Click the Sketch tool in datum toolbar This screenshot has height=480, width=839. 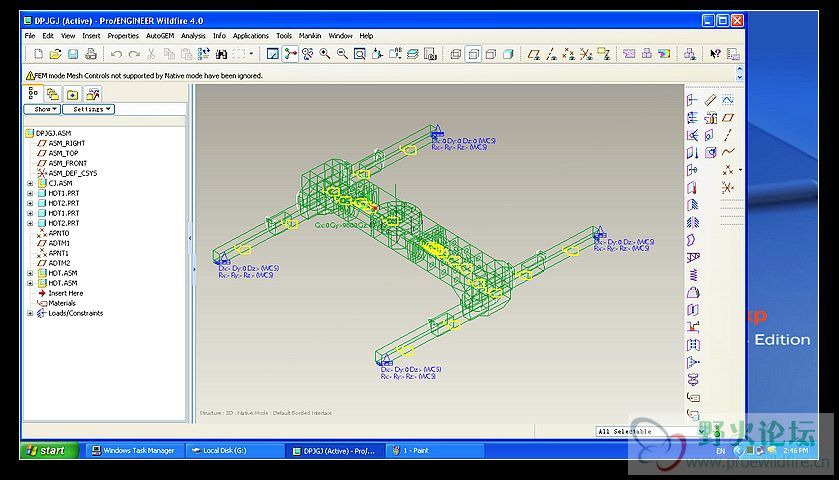pos(728,100)
